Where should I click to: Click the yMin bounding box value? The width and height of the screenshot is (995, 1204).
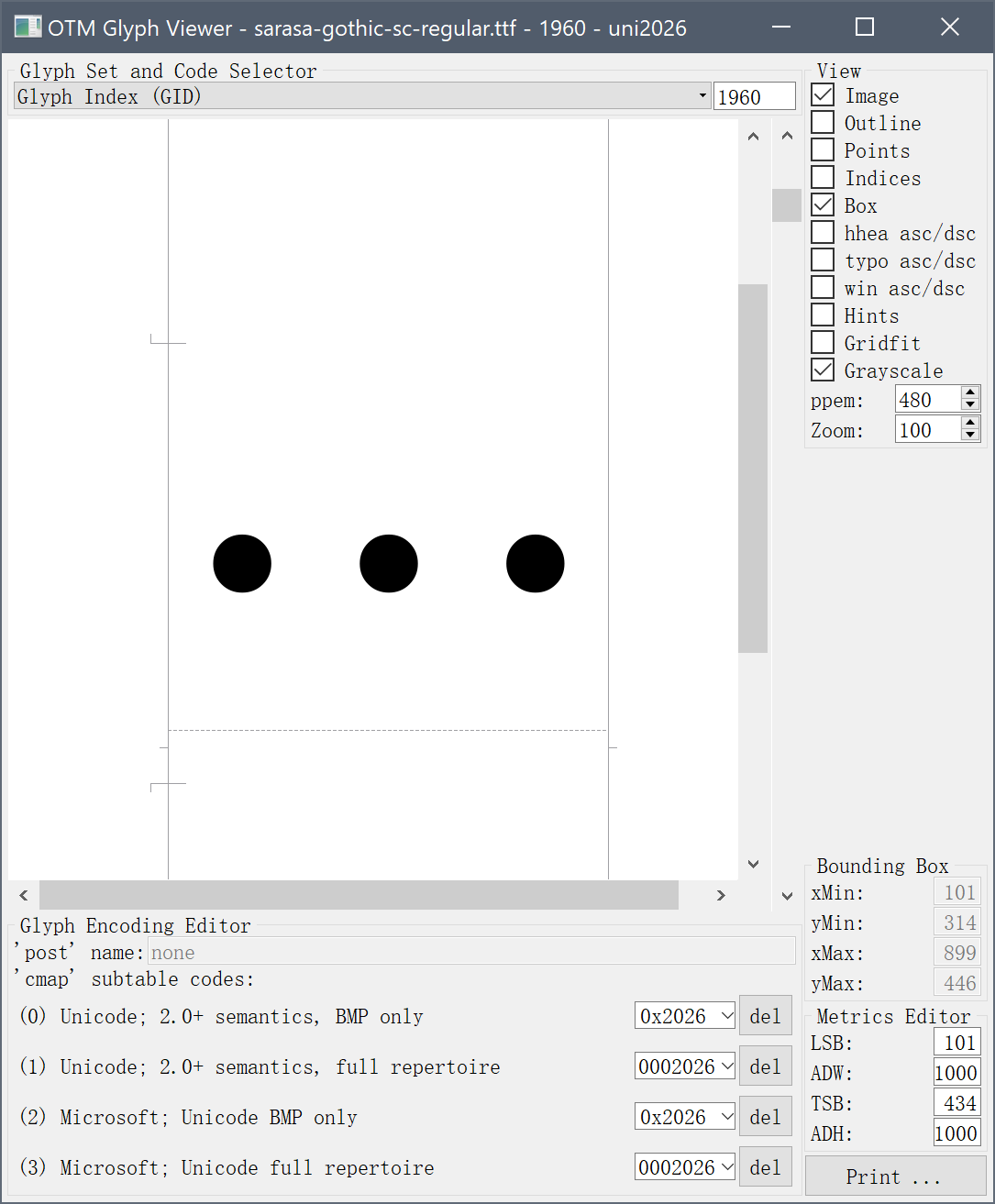tap(957, 922)
